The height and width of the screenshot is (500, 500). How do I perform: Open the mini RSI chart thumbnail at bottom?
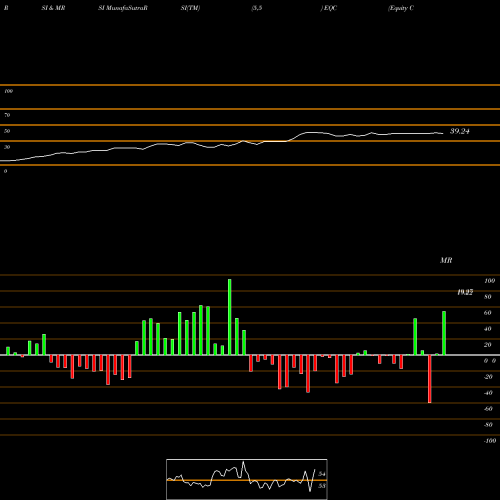(x=247, y=479)
